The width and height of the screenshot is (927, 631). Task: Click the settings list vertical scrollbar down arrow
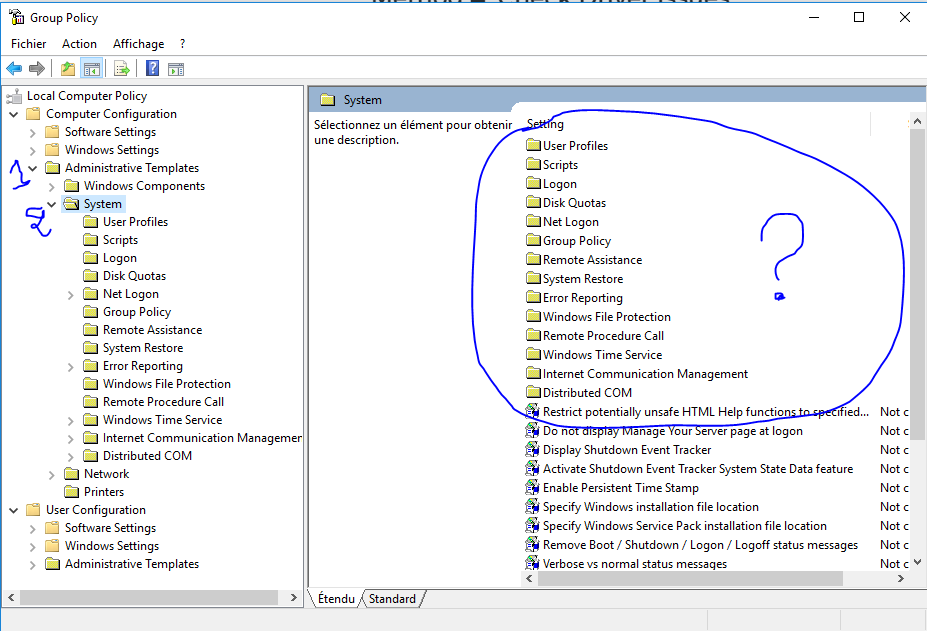918,562
